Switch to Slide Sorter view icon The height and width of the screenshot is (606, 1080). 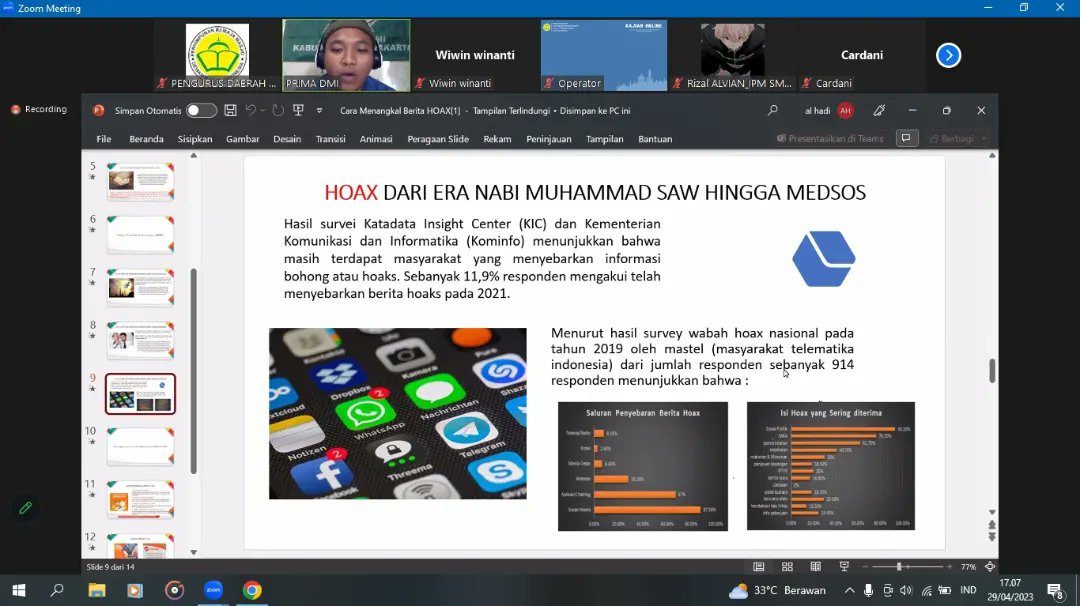point(787,567)
